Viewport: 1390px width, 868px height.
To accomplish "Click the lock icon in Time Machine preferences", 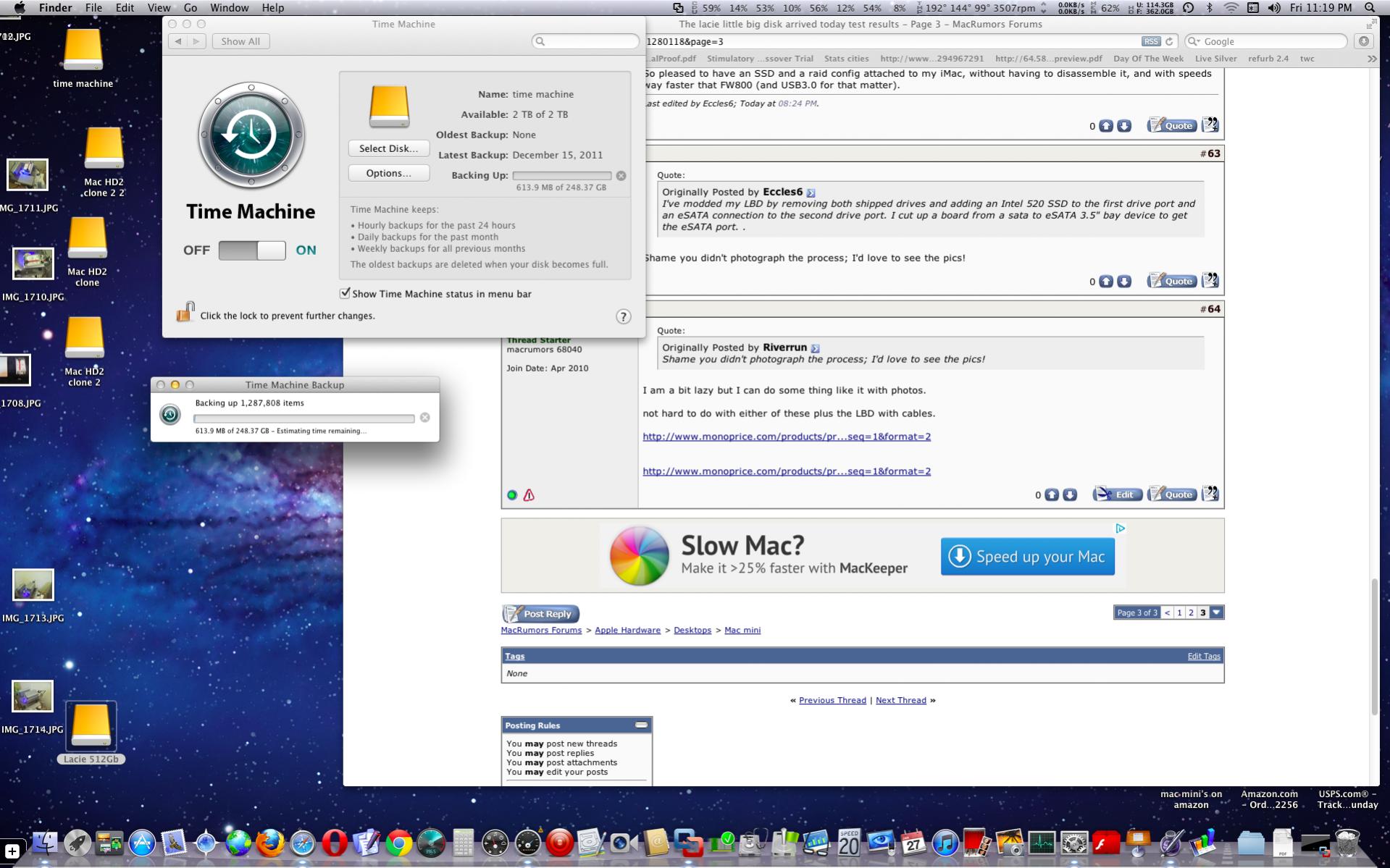I will pyautogui.click(x=185, y=312).
